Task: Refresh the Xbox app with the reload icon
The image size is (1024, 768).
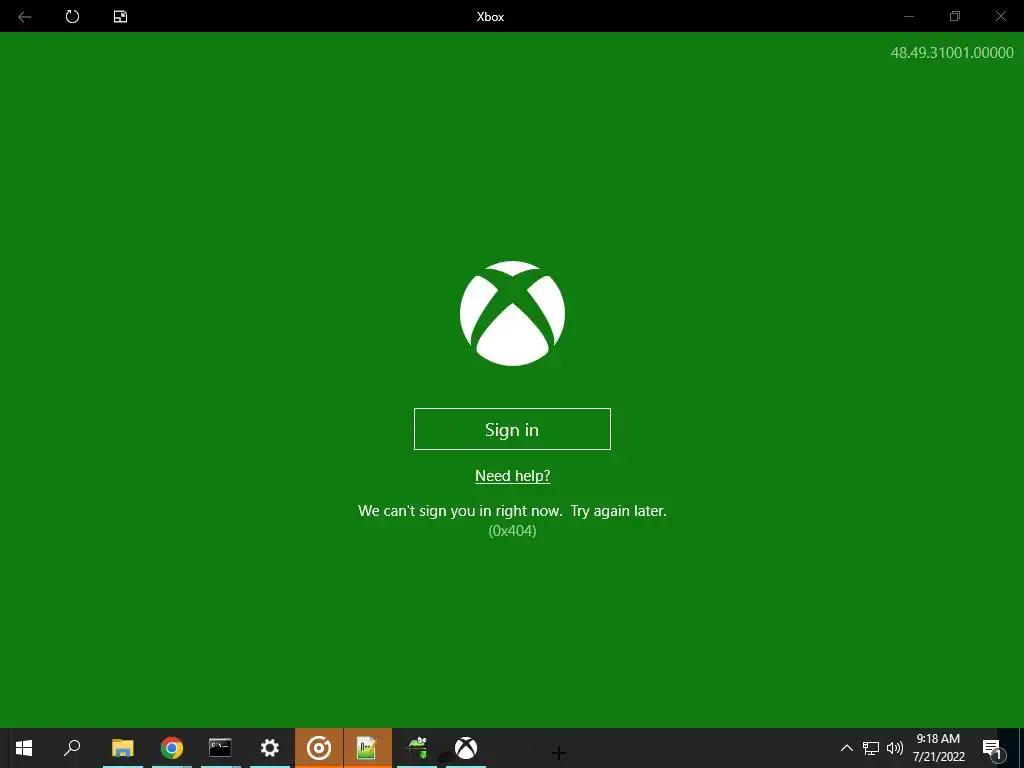Action: [72, 16]
